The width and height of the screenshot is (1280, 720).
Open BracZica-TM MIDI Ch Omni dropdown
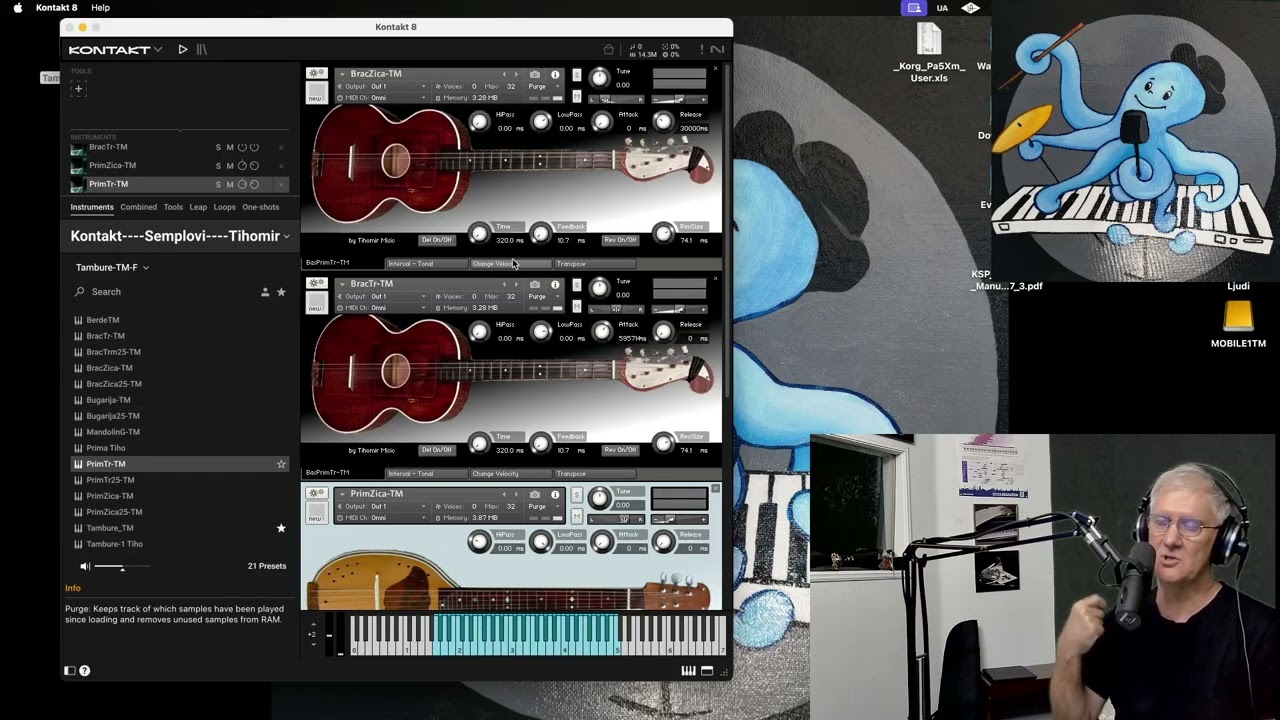click(x=383, y=98)
